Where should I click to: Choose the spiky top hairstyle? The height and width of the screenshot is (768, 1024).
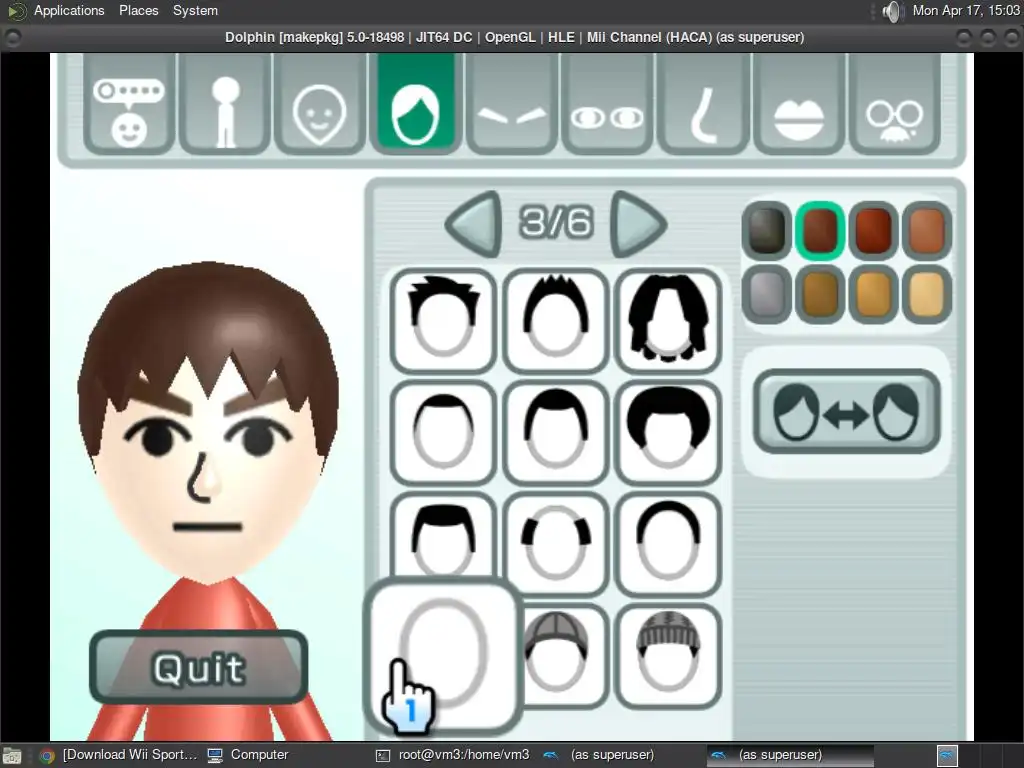pos(556,321)
